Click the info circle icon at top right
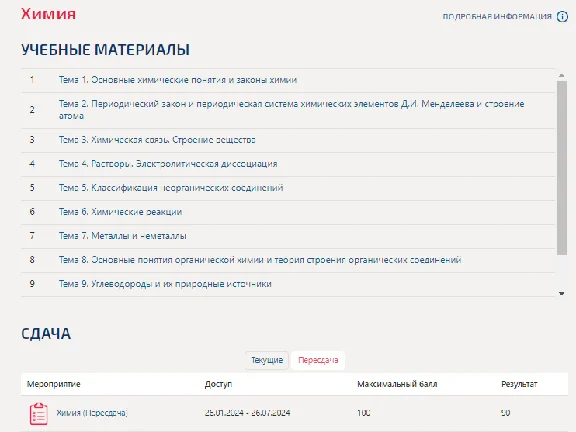576x432 pixels. coord(562,17)
